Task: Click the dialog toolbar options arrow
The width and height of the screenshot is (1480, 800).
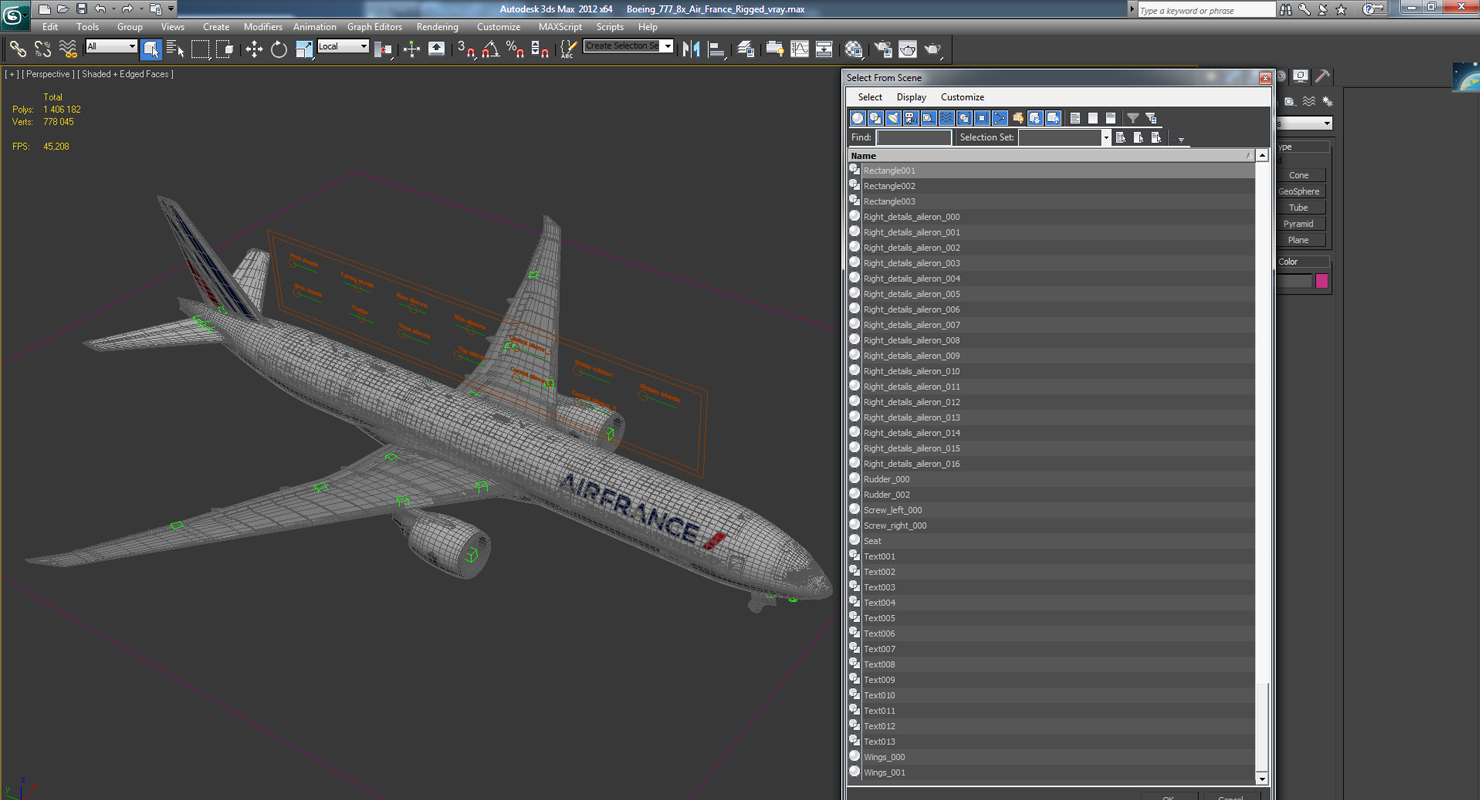Action: point(1181,139)
